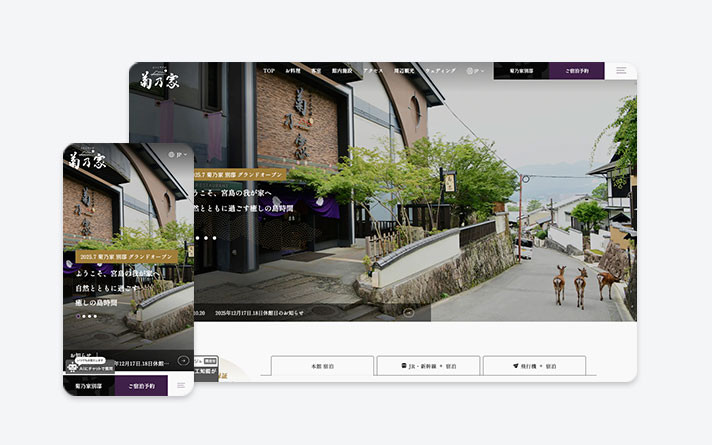Viewport: 712px width, 445px height.
Task: Tap the ご宿泊予約 button in mobile footer
Action: (141, 385)
